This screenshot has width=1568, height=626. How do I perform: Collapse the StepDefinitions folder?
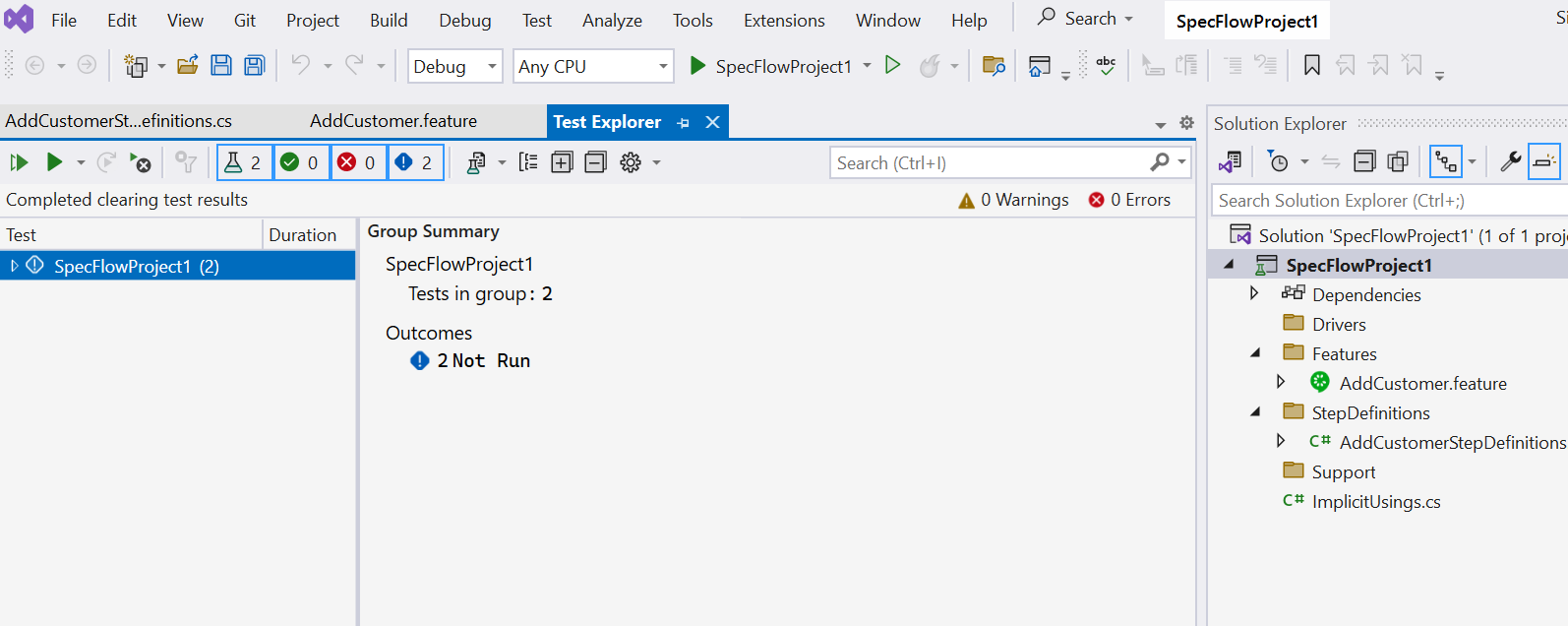pos(1255,411)
